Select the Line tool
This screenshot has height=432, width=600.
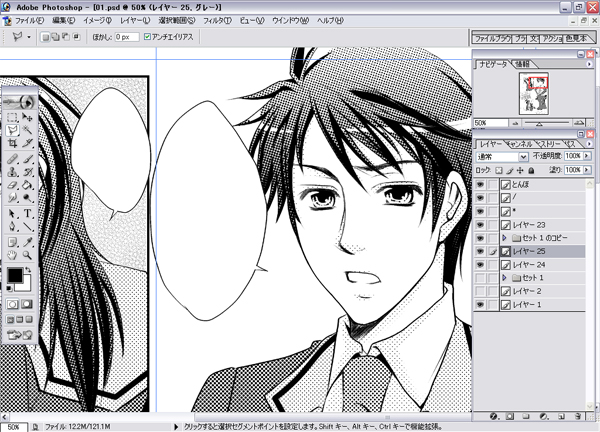click(x=27, y=227)
